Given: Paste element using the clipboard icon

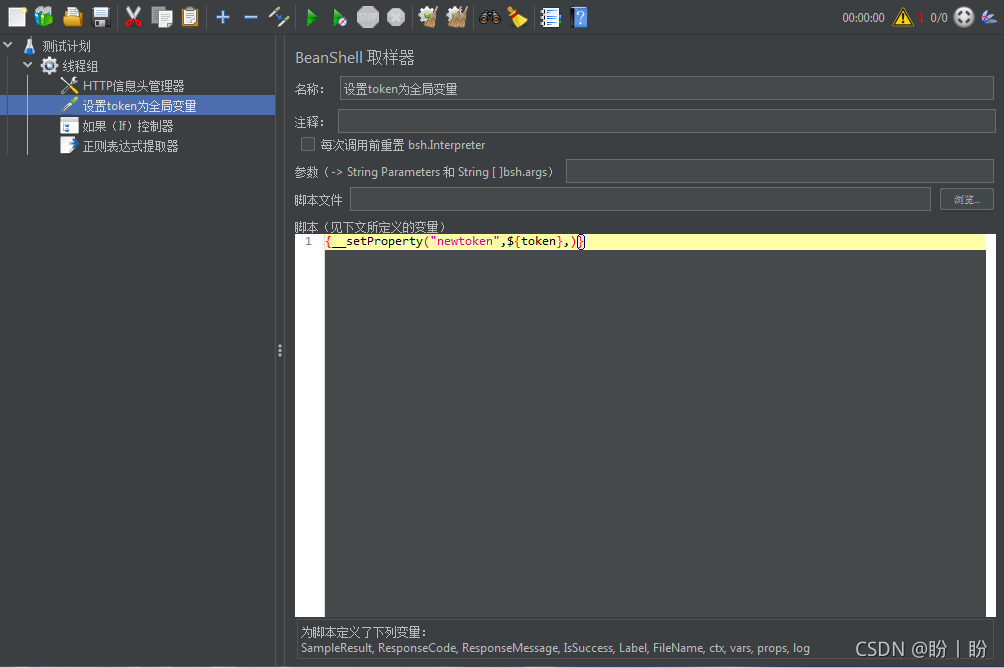Looking at the screenshot, I should point(189,17).
